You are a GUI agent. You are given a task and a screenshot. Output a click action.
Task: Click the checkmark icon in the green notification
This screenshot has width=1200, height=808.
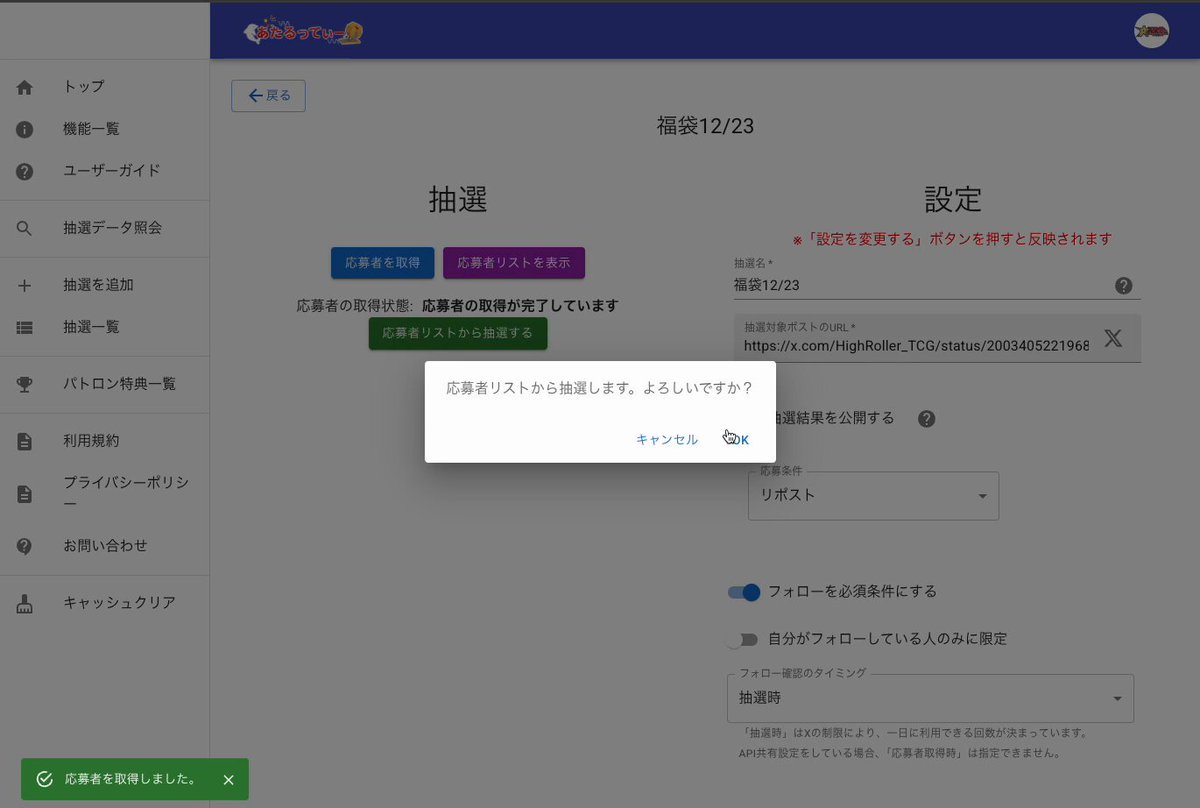(44, 779)
